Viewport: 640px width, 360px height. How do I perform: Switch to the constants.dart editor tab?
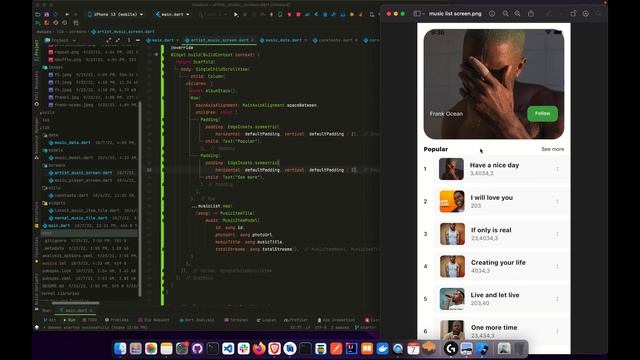[335, 40]
